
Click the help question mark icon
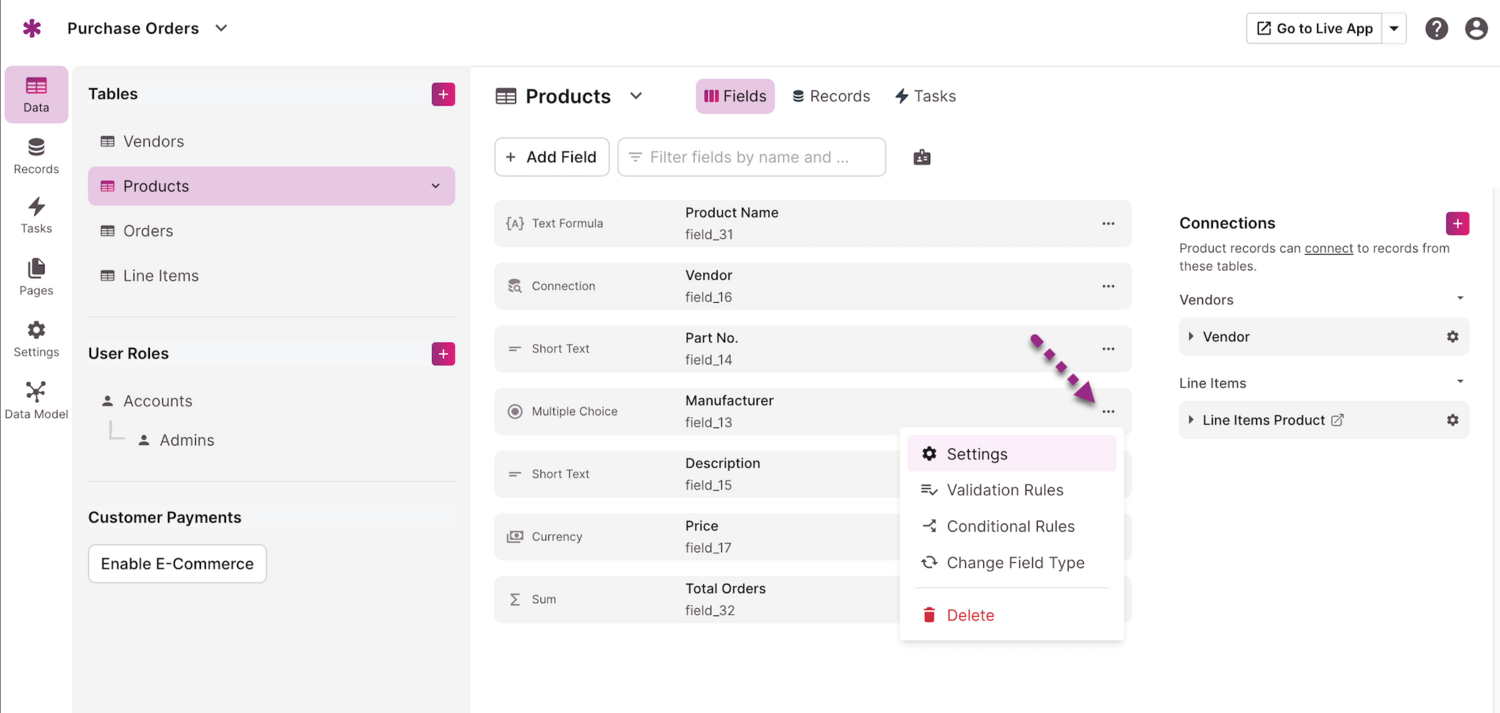click(x=1436, y=29)
